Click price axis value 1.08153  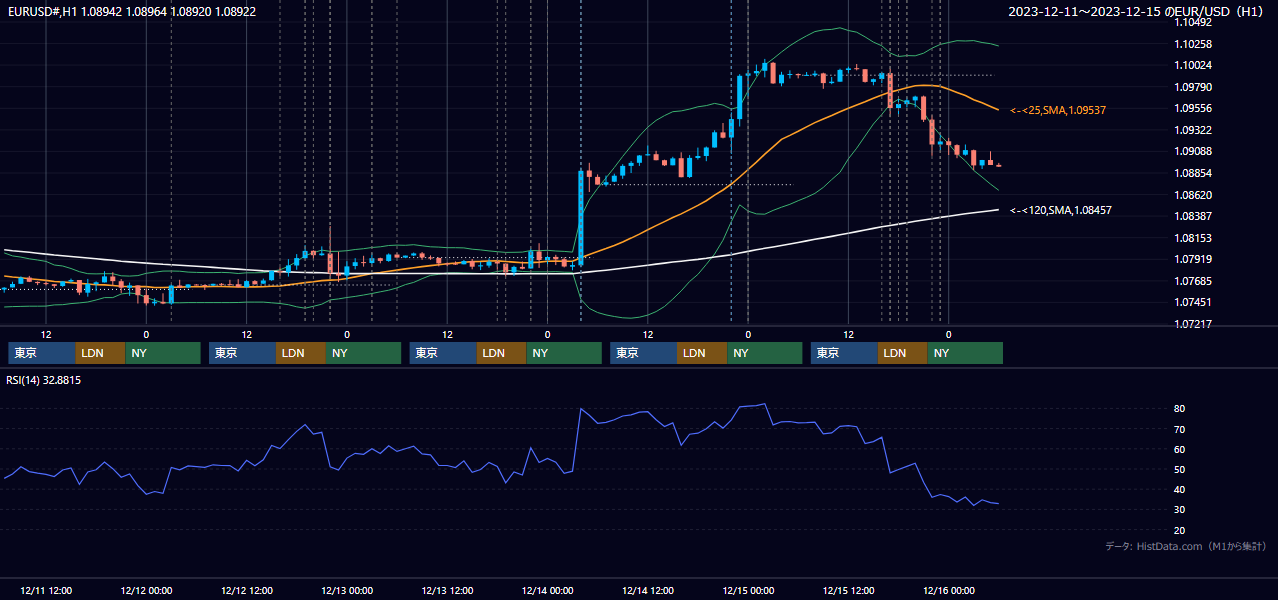[1194, 238]
